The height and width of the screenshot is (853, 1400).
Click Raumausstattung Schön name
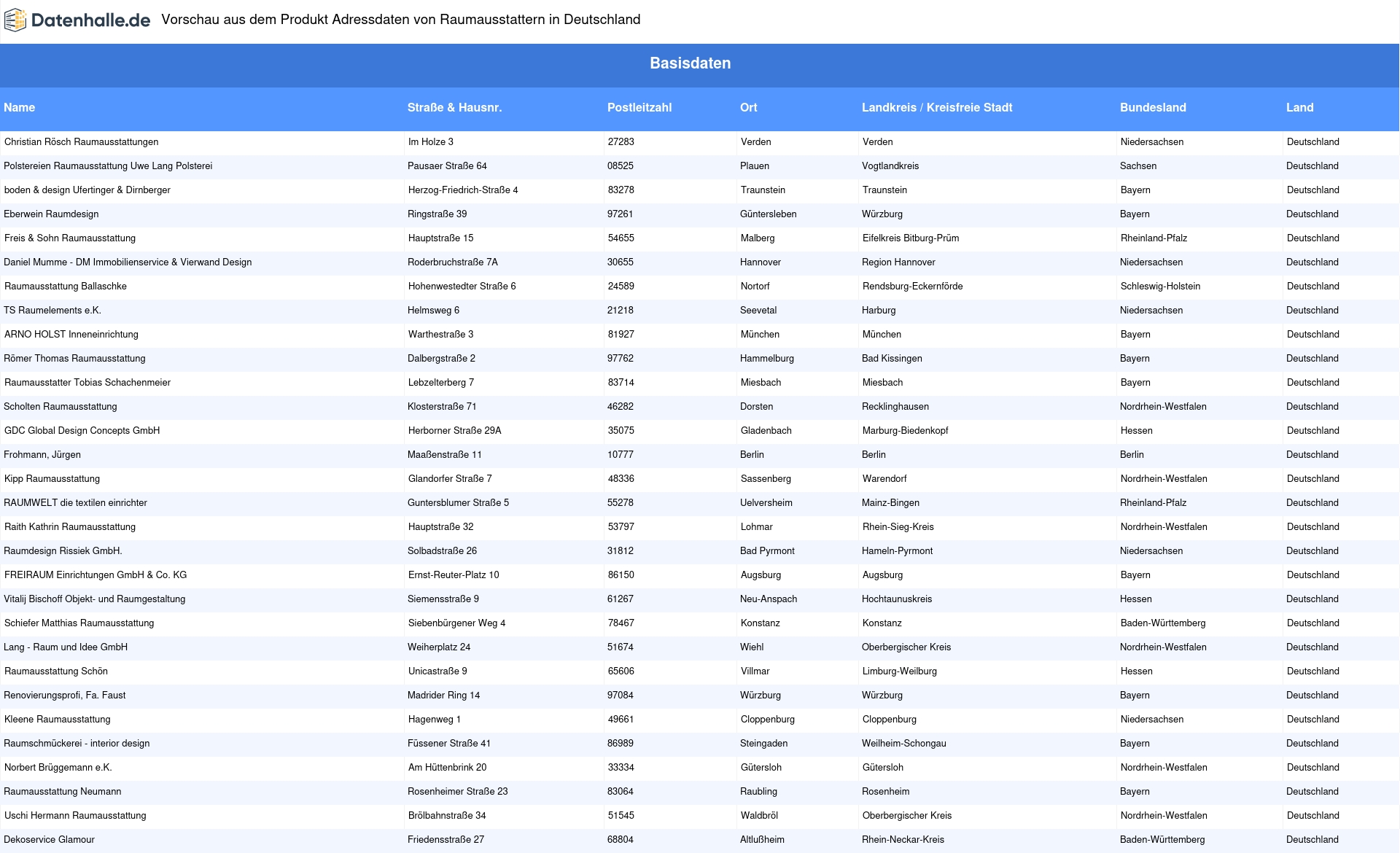pyautogui.click(x=56, y=671)
